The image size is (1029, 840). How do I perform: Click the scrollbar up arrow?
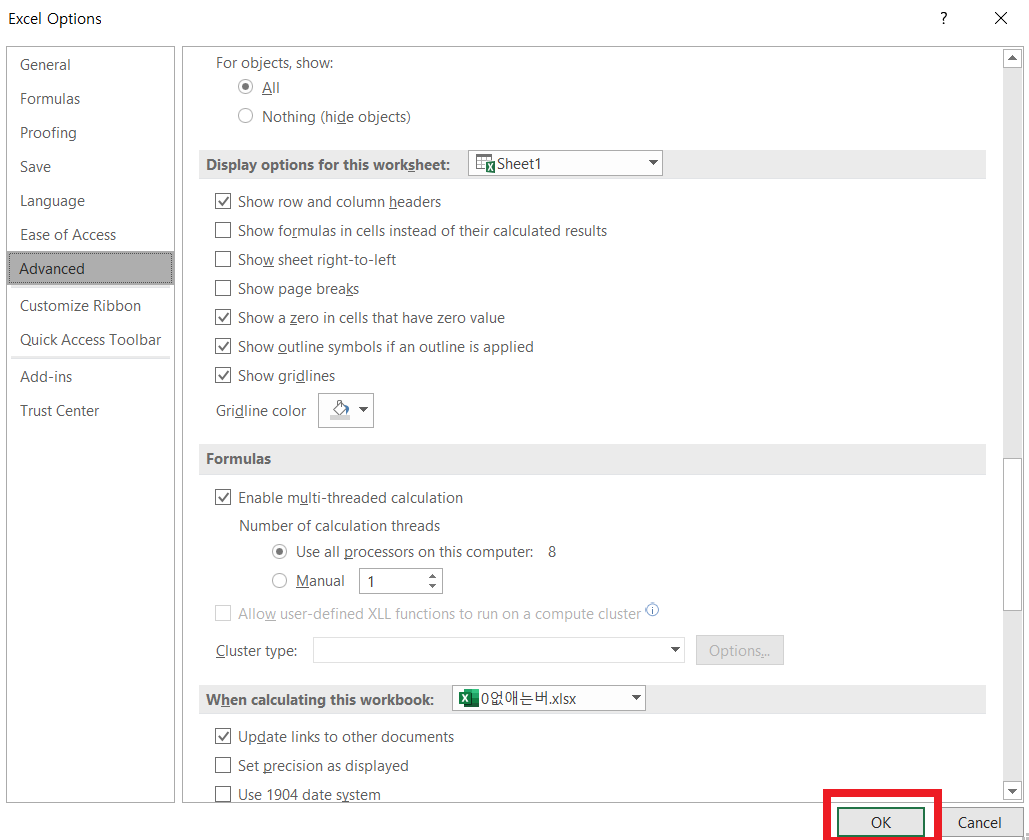(1012, 58)
